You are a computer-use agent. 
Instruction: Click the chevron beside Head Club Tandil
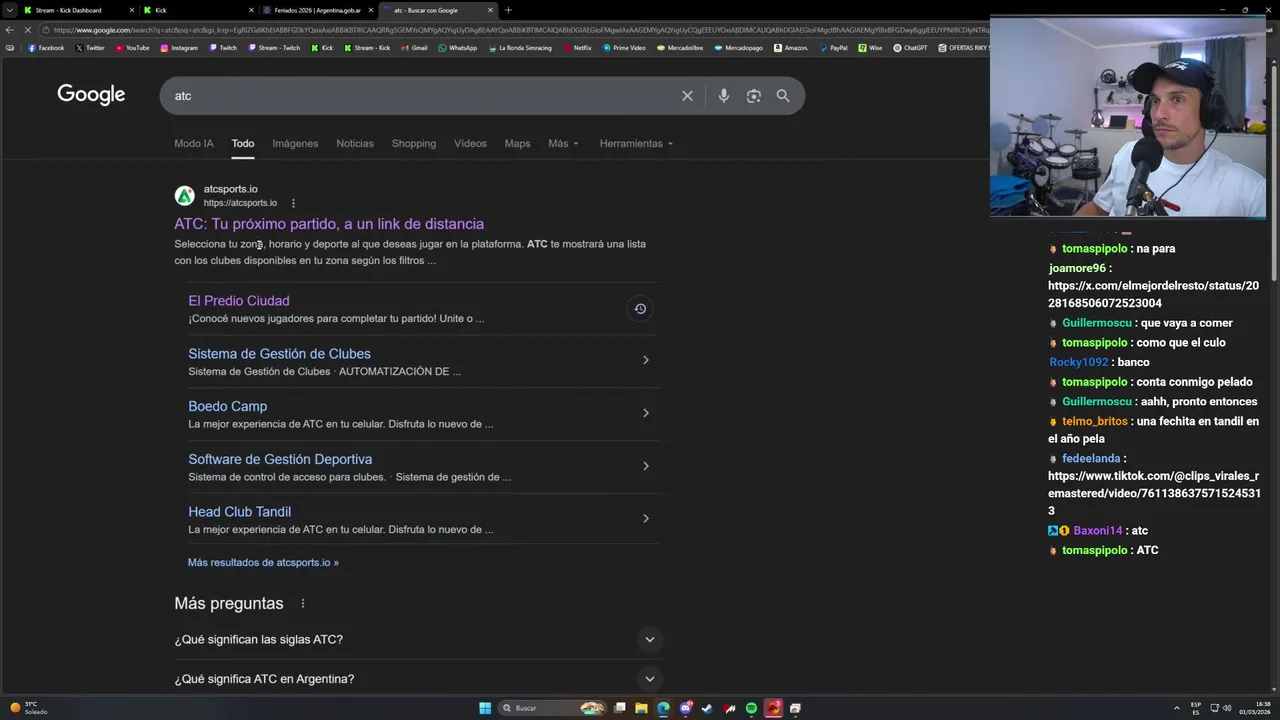click(645, 518)
